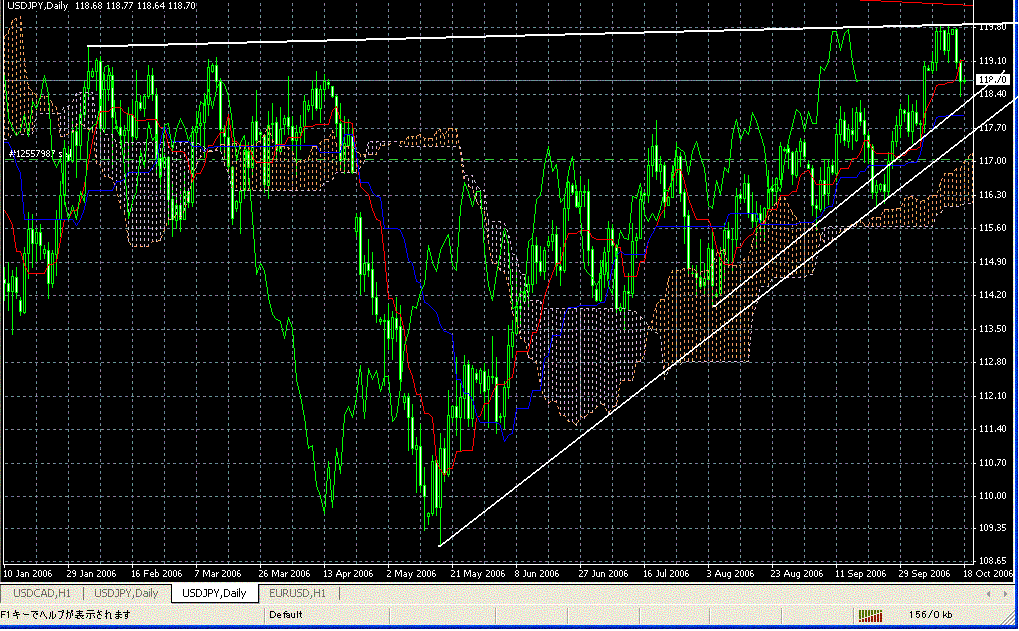Screen dimensions: 1019x631
Task: Click the 10 Jan 2006 date label
Action: coord(28,574)
